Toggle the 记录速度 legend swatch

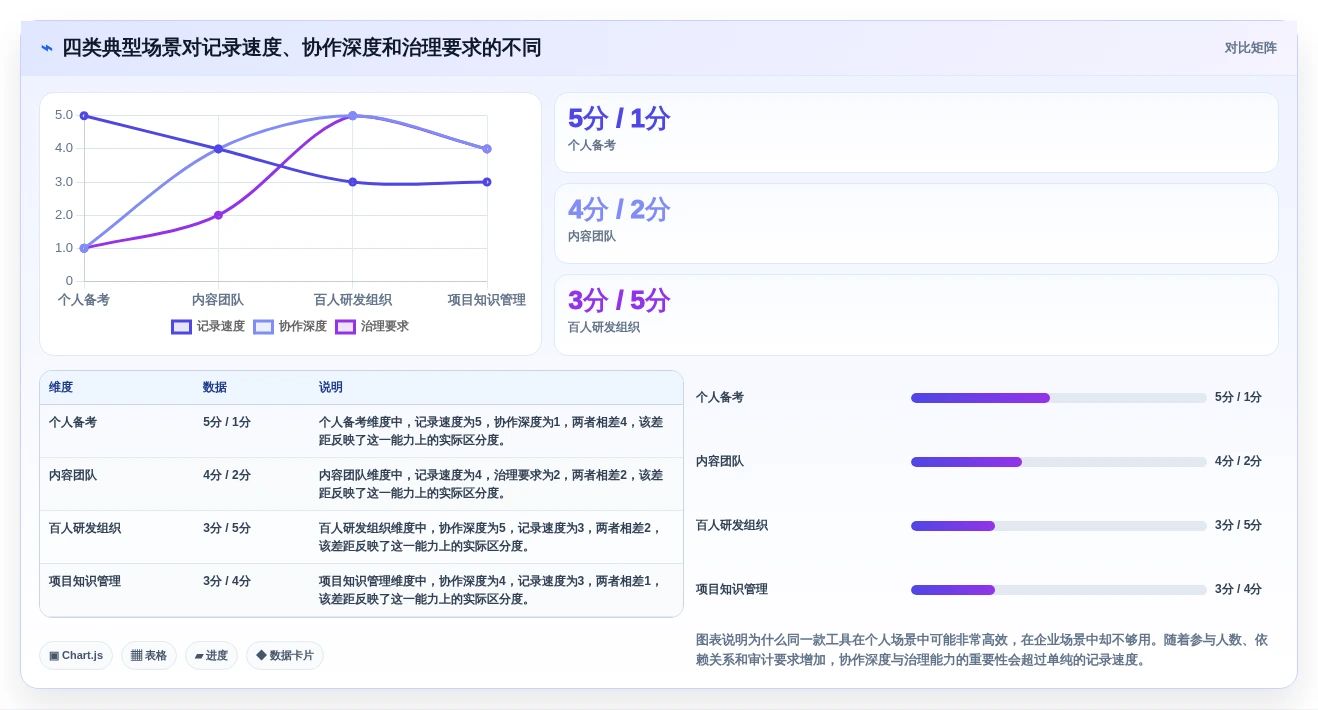pyautogui.click(x=181, y=326)
